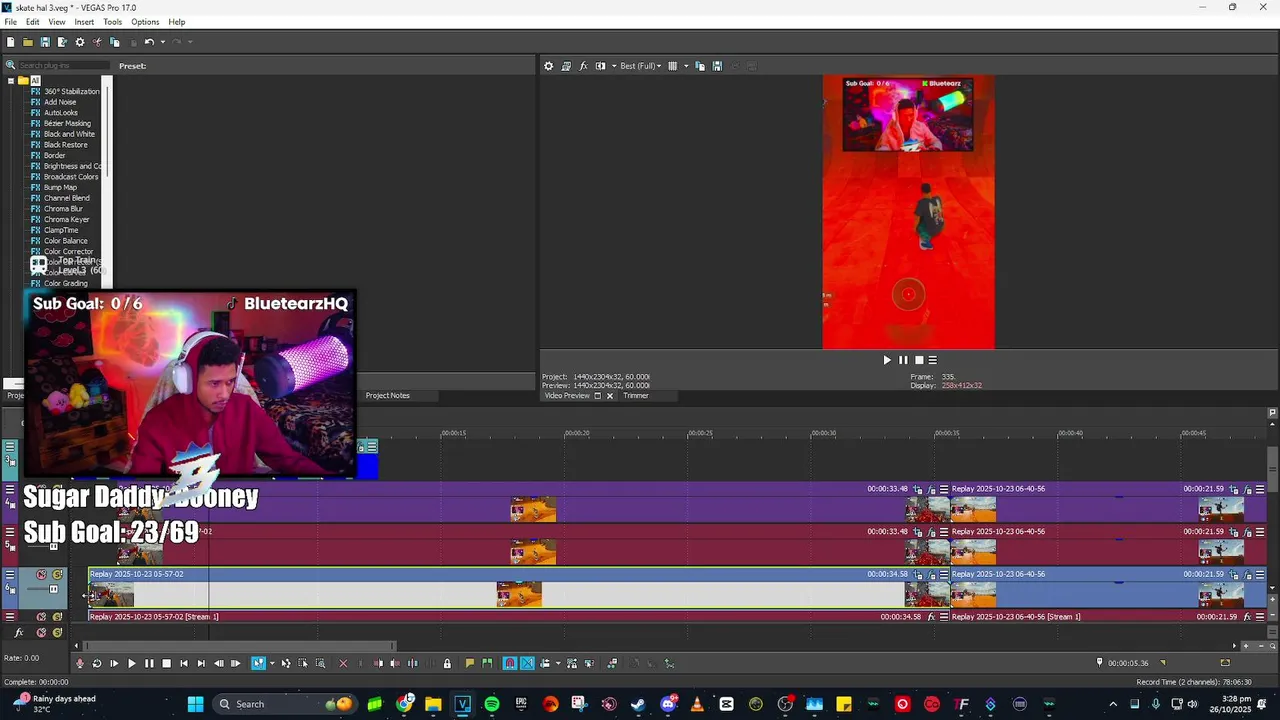Click Play From Start in transport bar
The image size is (1280, 720).
pos(114,663)
